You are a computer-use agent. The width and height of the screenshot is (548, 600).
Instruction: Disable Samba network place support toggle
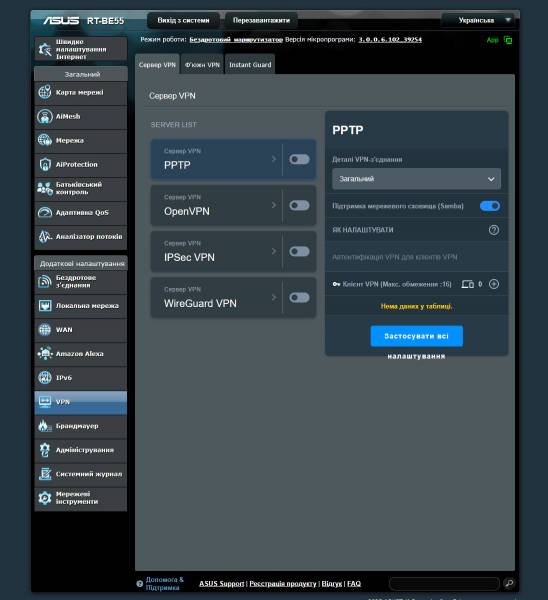[x=490, y=206]
